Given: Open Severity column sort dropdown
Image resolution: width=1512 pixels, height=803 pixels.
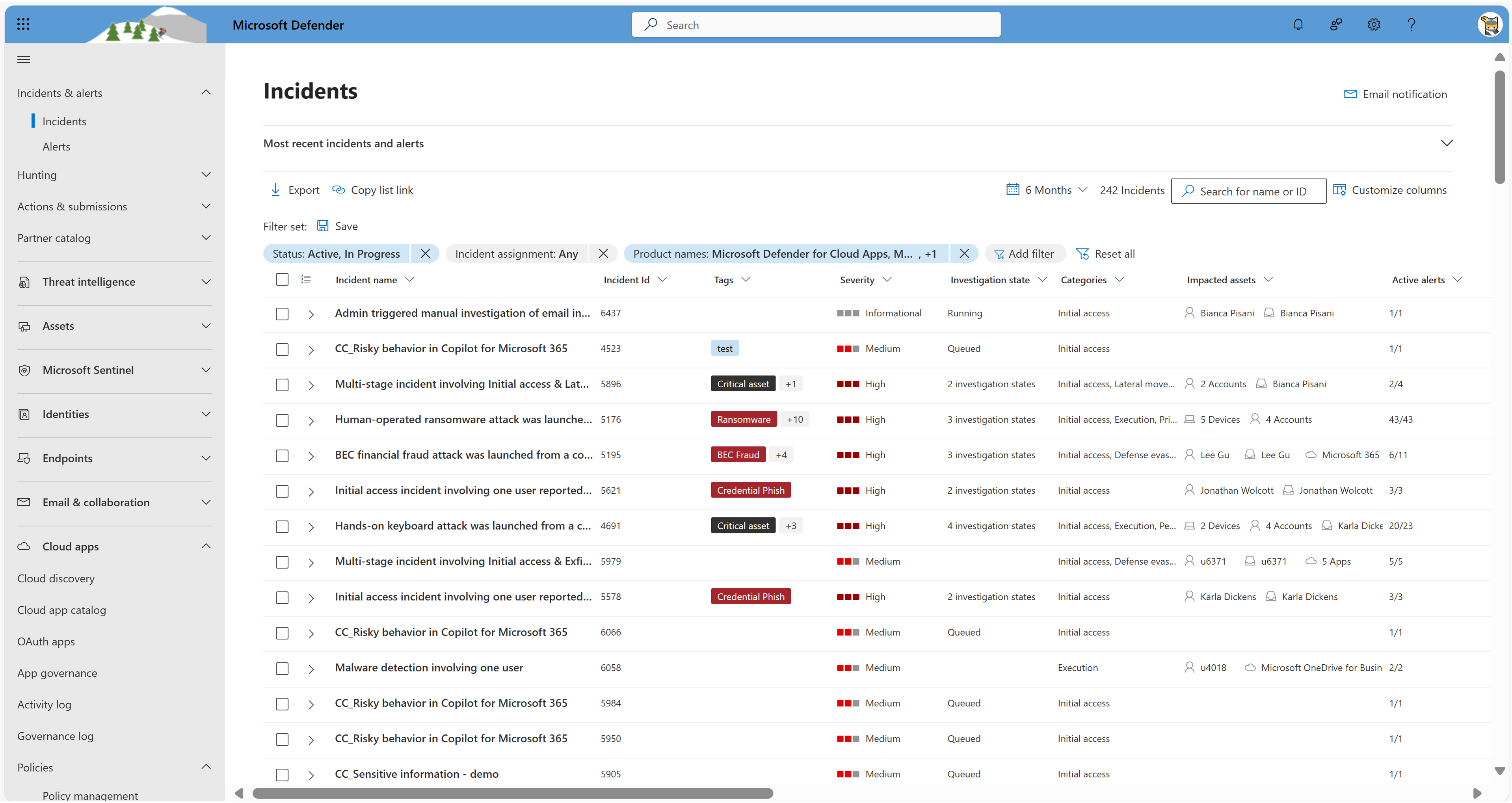Looking at the screenshot, I should click(x=887, y=279).
